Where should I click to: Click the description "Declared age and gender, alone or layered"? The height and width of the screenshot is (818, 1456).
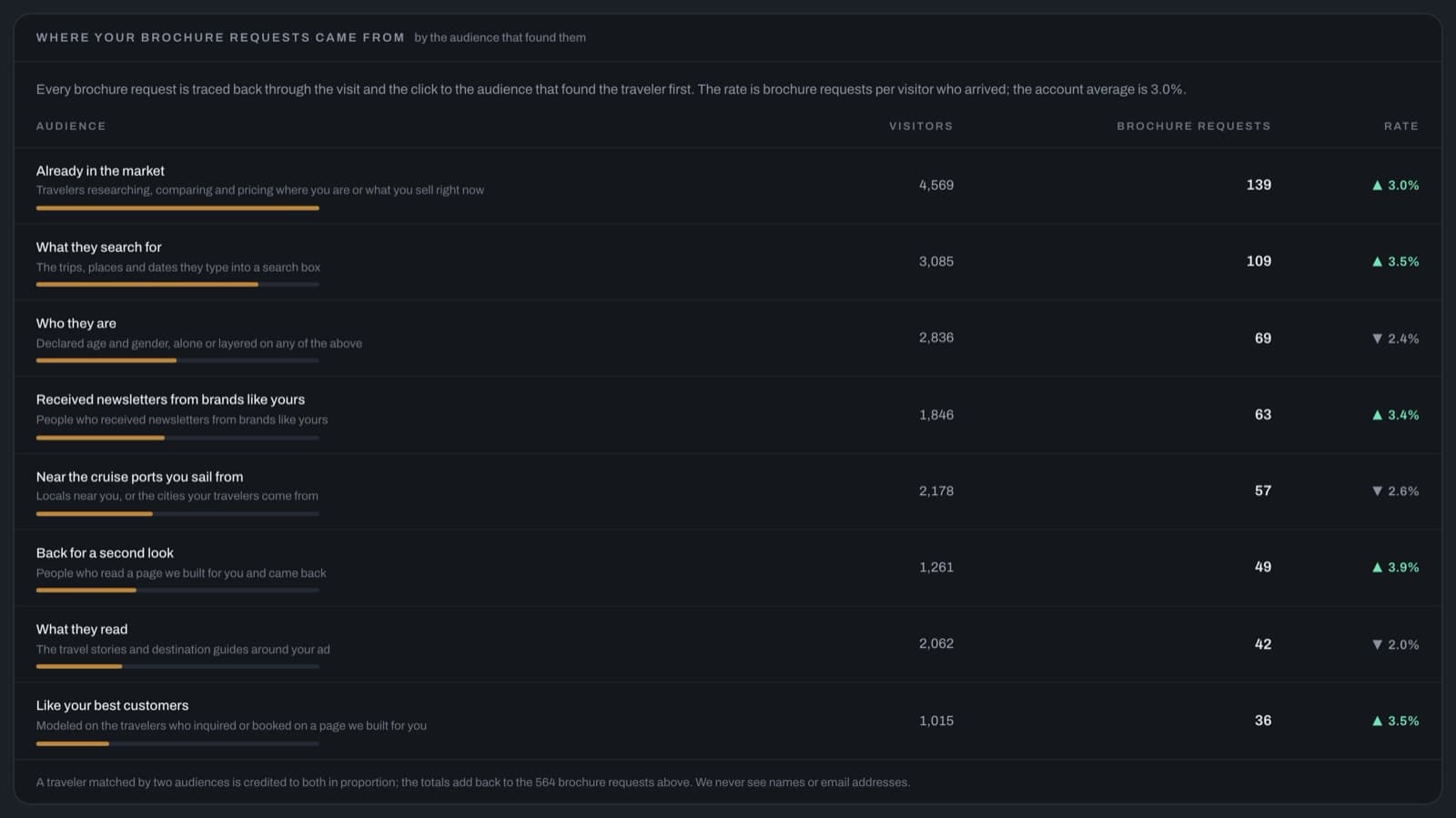pos(199,343)
